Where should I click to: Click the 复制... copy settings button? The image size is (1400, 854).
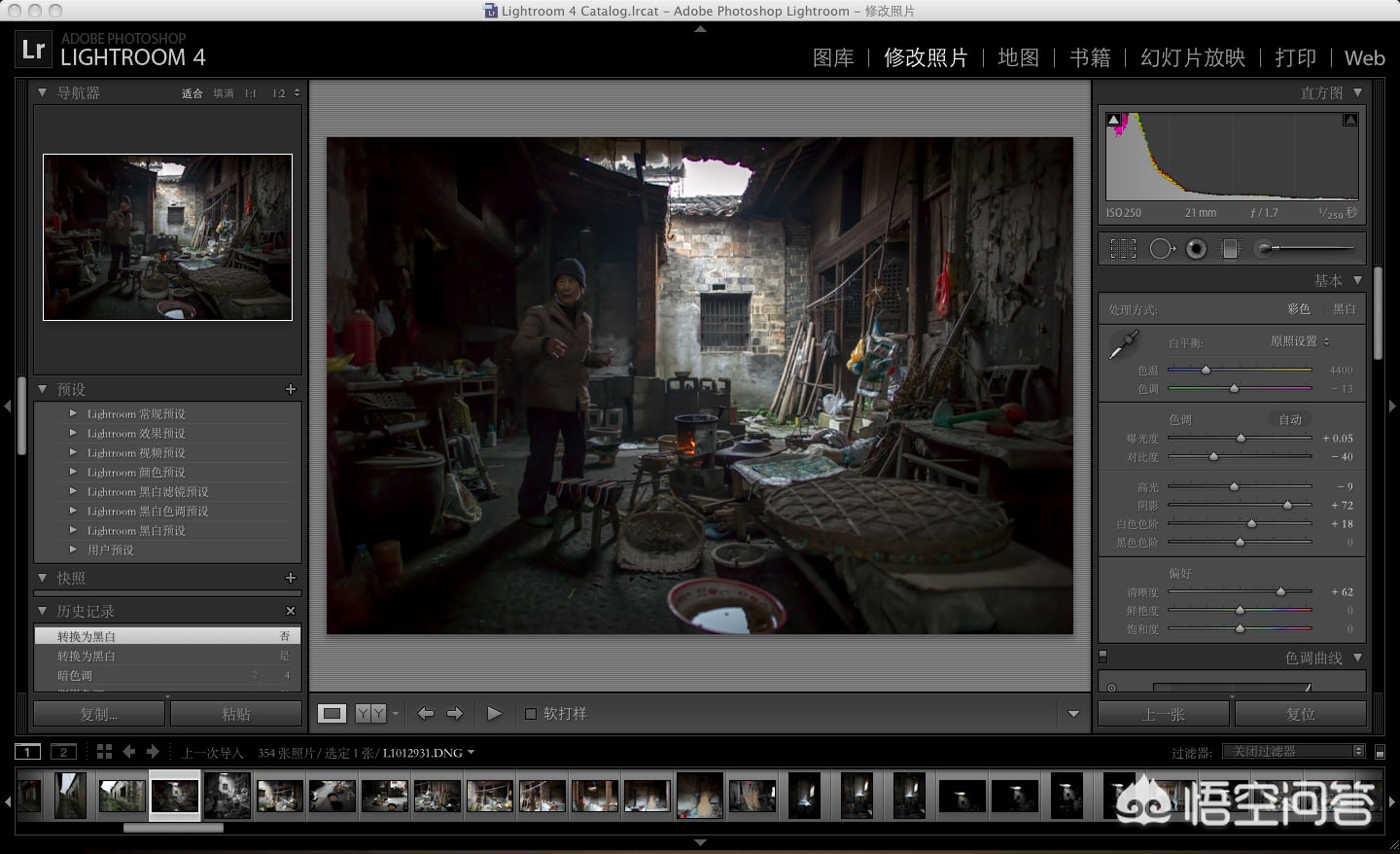99,714
